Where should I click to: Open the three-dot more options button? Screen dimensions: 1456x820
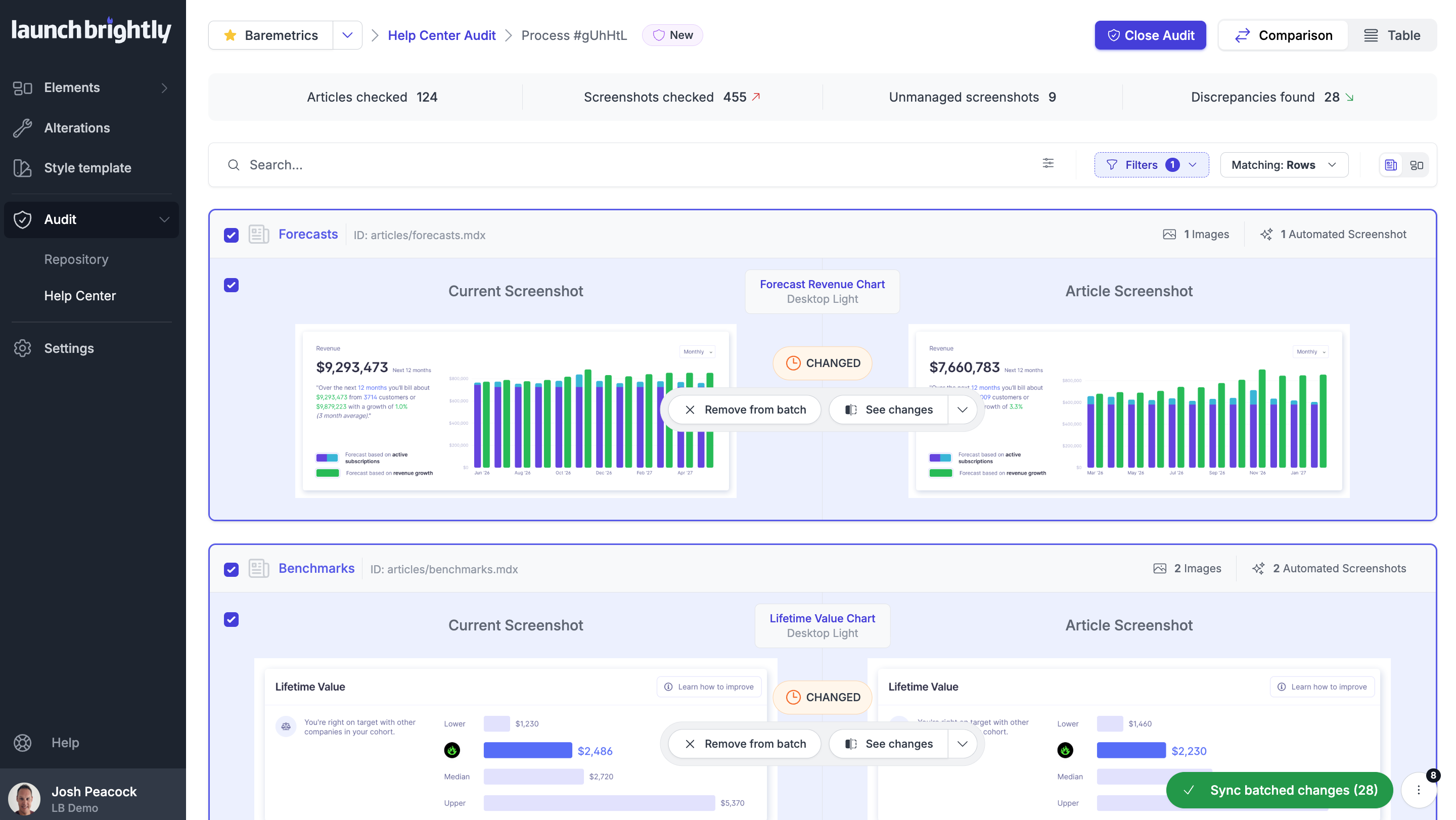point(1418,790)
